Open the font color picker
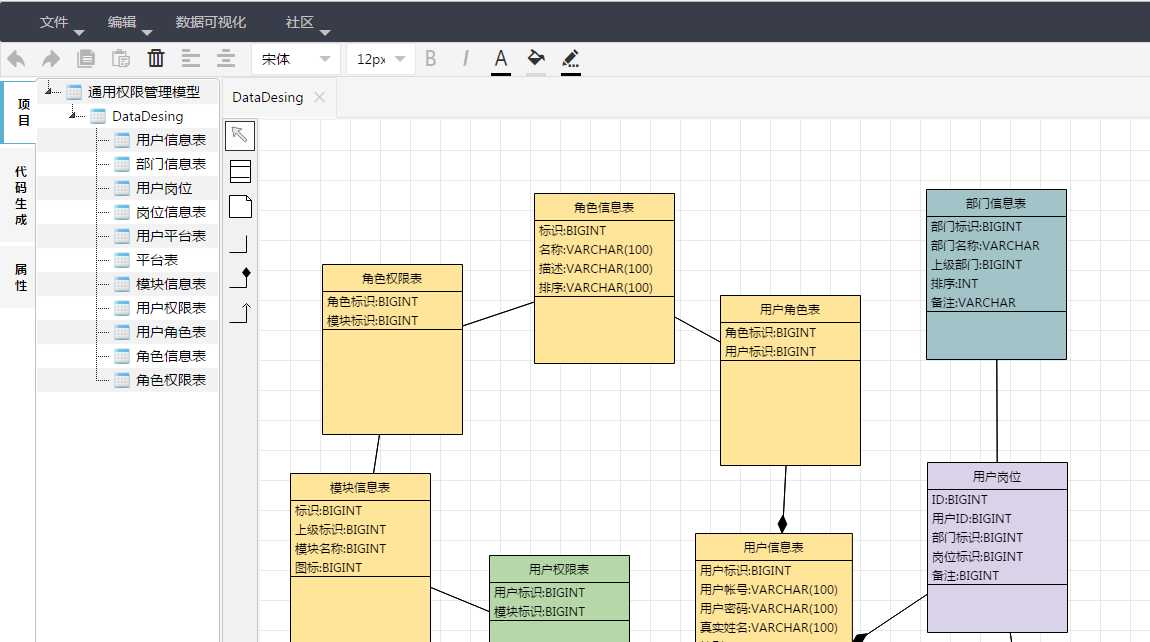Viewport: 1150px width, 642px height. [501, 60]
